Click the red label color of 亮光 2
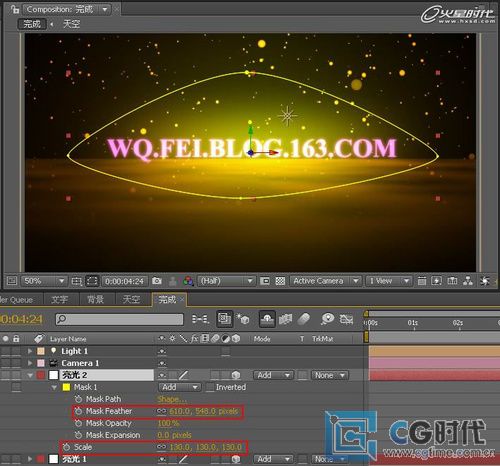The width and height of the screenshot is (500, 466). coord(41,375)
